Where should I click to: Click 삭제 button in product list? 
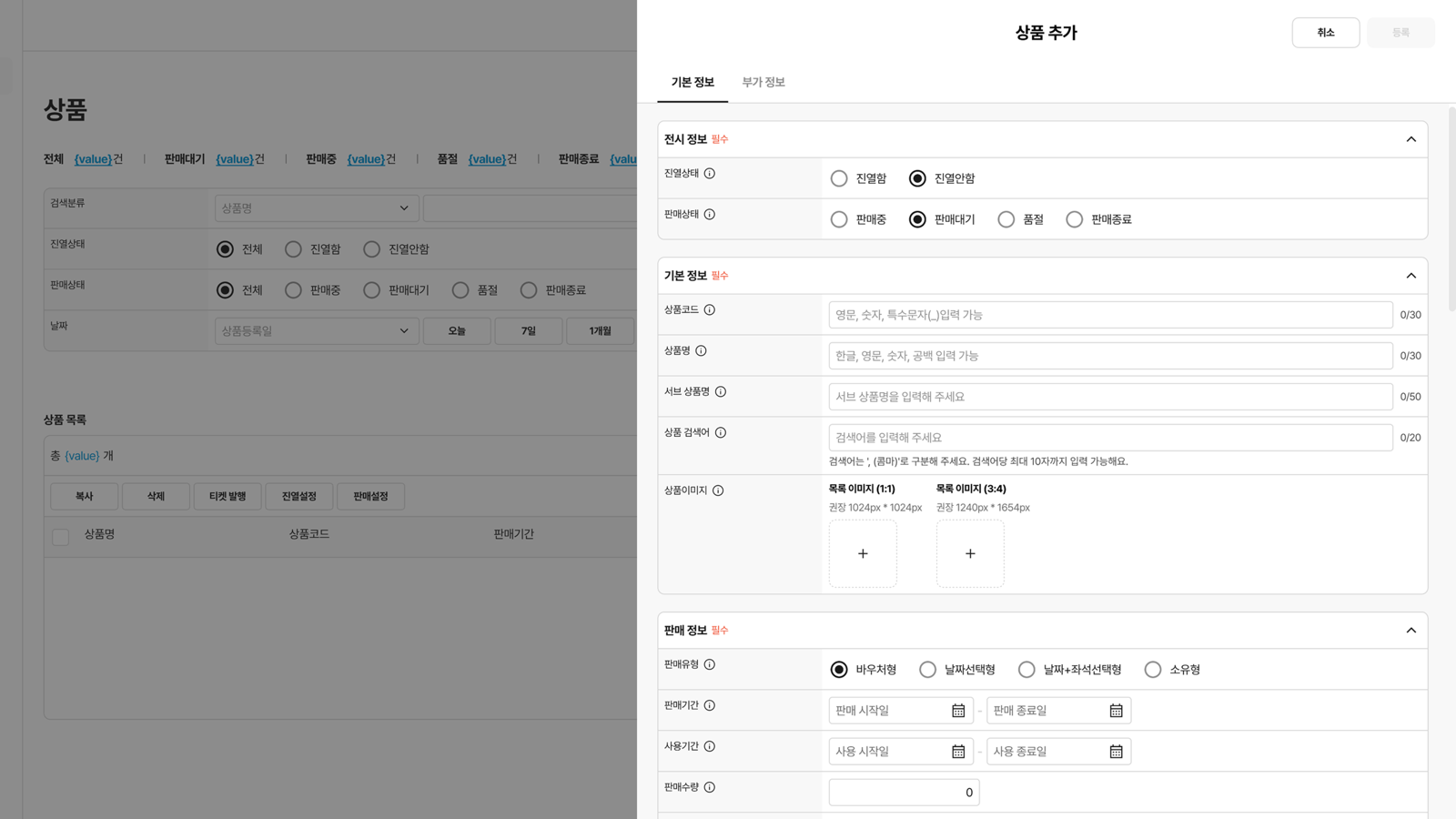156,496
